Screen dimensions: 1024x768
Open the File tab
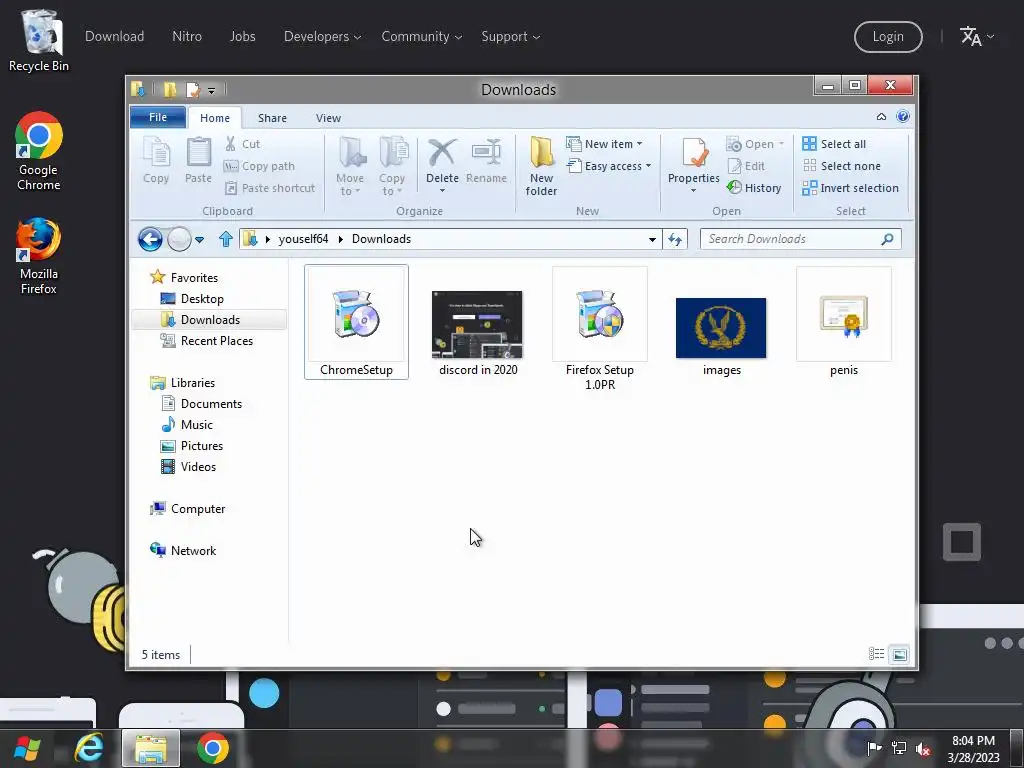coord(158,117)
